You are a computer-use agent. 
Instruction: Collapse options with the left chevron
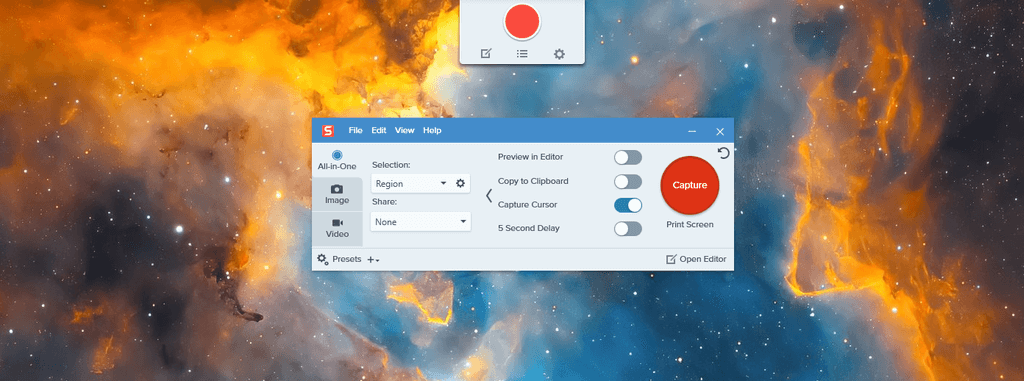488,195
